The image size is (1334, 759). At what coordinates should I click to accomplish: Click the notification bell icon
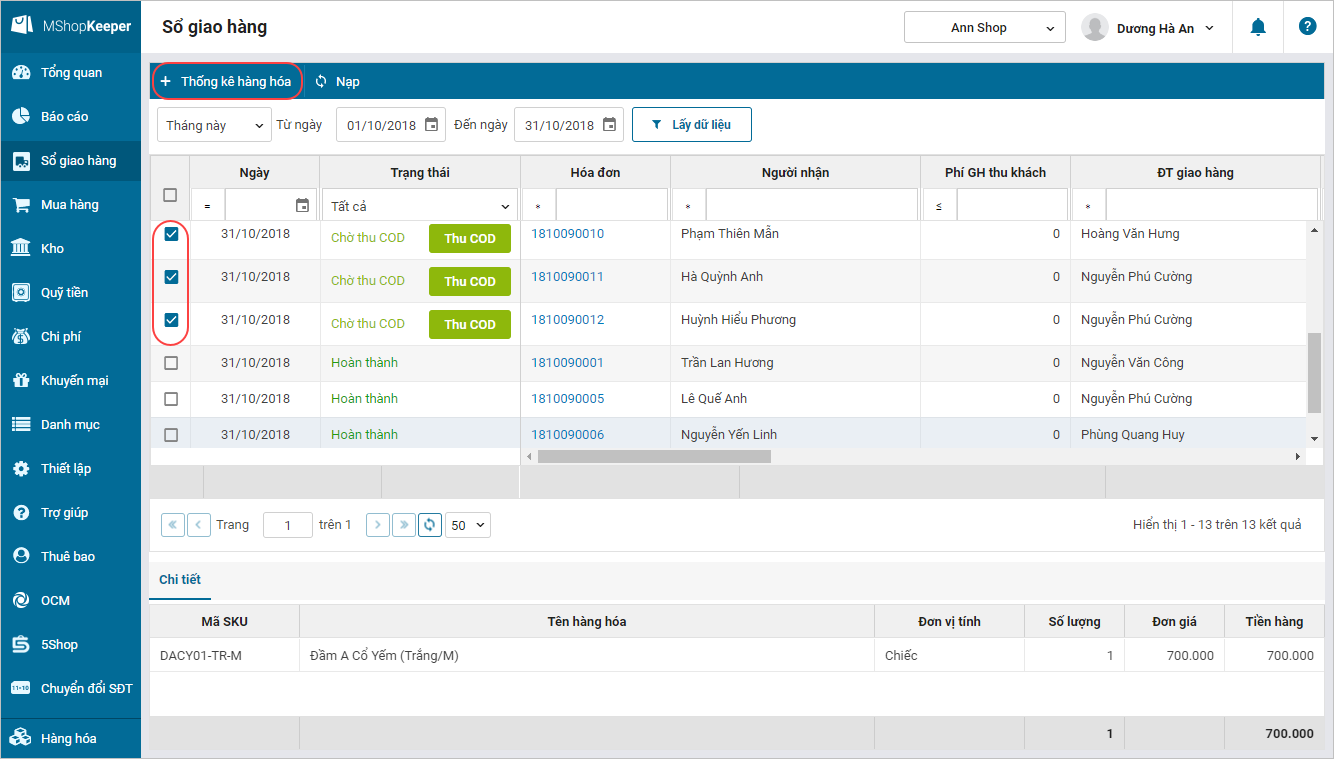click(x=1258, y=27)
